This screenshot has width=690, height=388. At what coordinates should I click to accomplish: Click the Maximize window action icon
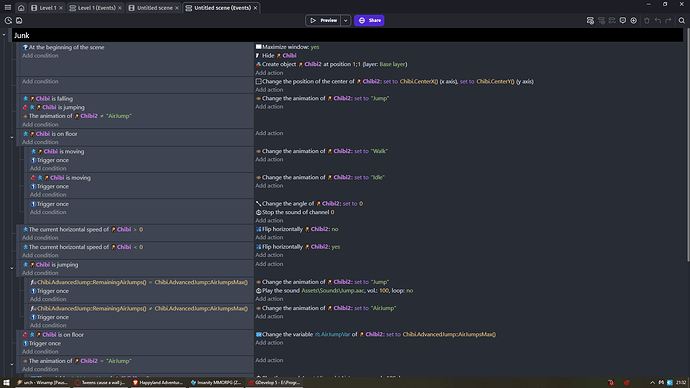click(x=258, y=47)
